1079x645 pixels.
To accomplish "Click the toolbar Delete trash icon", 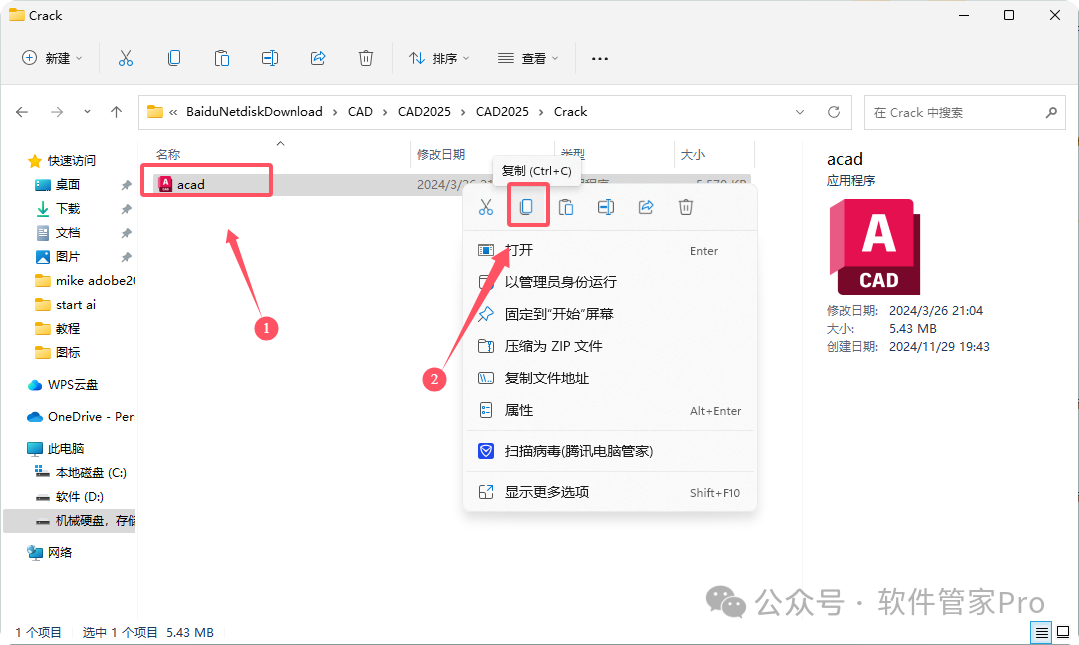I will point(366,59).
